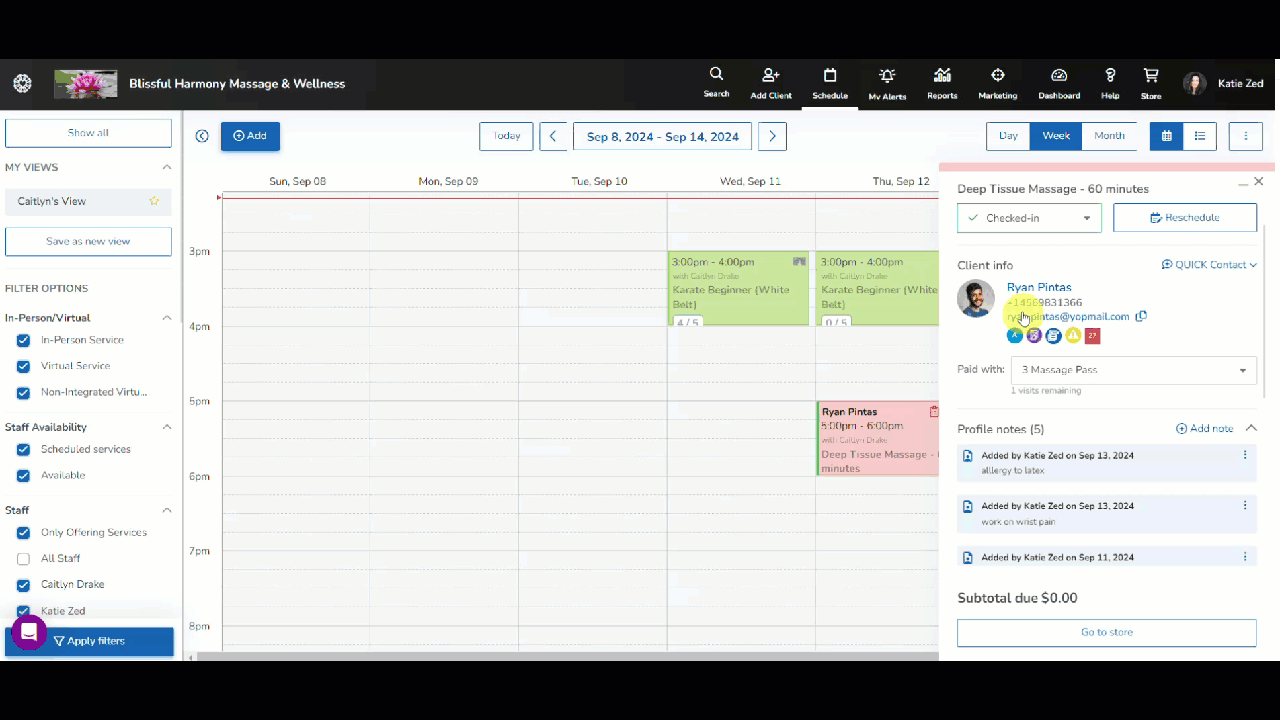Toggle Only Offering Services checkbox
Image resolution: width=1280 pixels, height=720 pixels.
[x=23, y=533]
